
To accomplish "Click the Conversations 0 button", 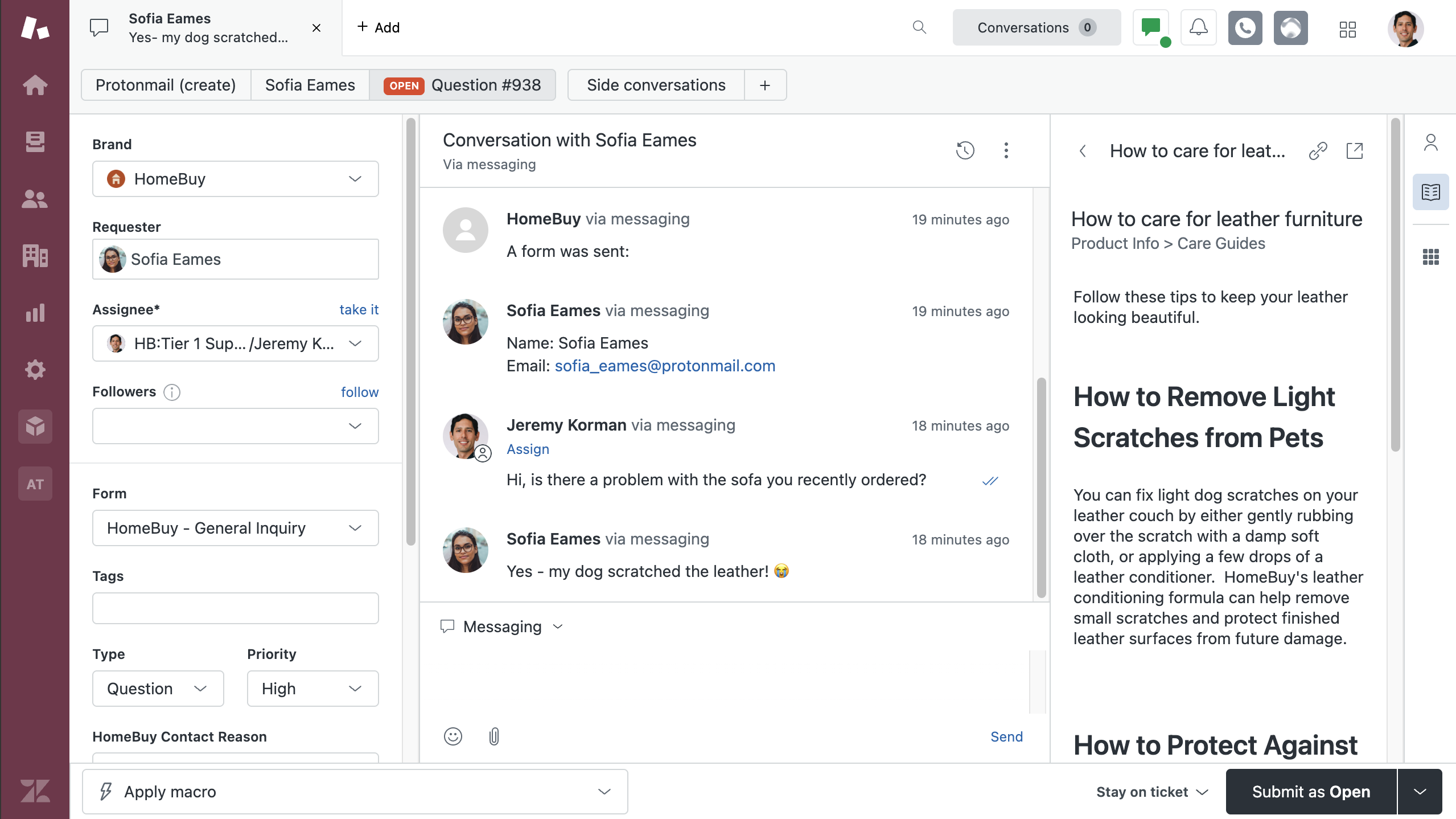I will click(x=1037, y=27).
